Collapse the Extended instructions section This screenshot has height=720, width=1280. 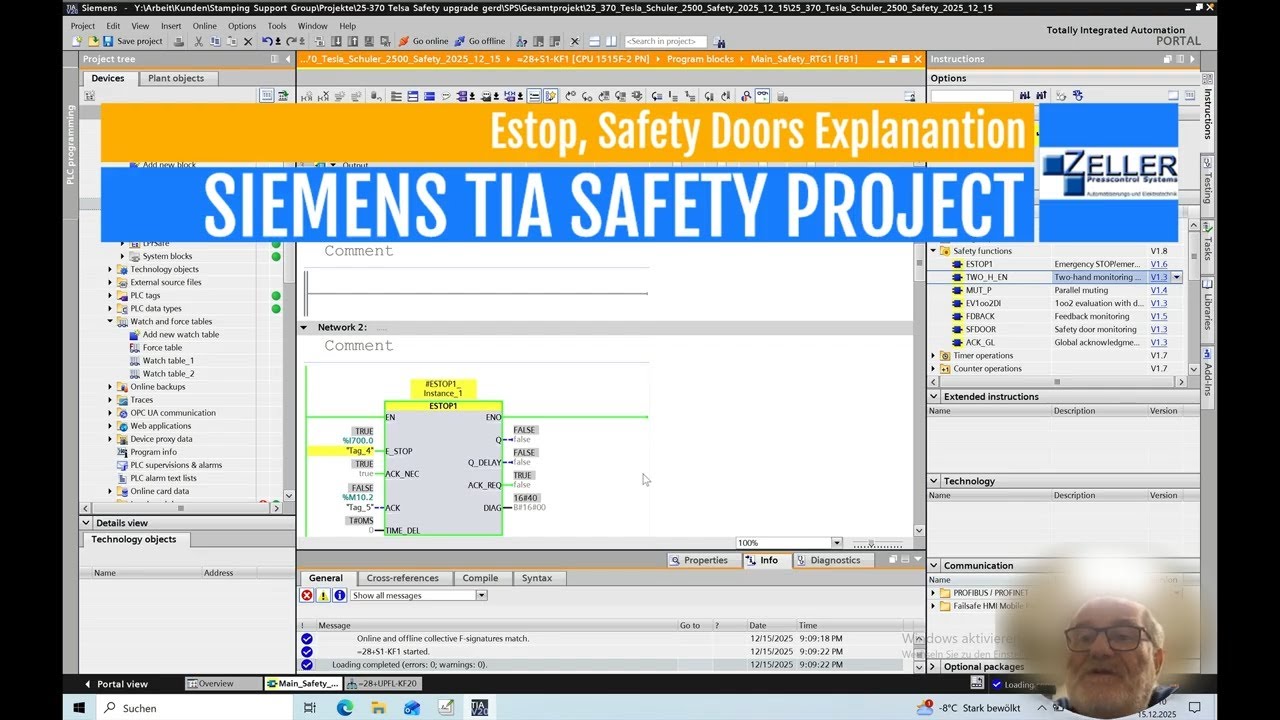(x=934, y=397)
